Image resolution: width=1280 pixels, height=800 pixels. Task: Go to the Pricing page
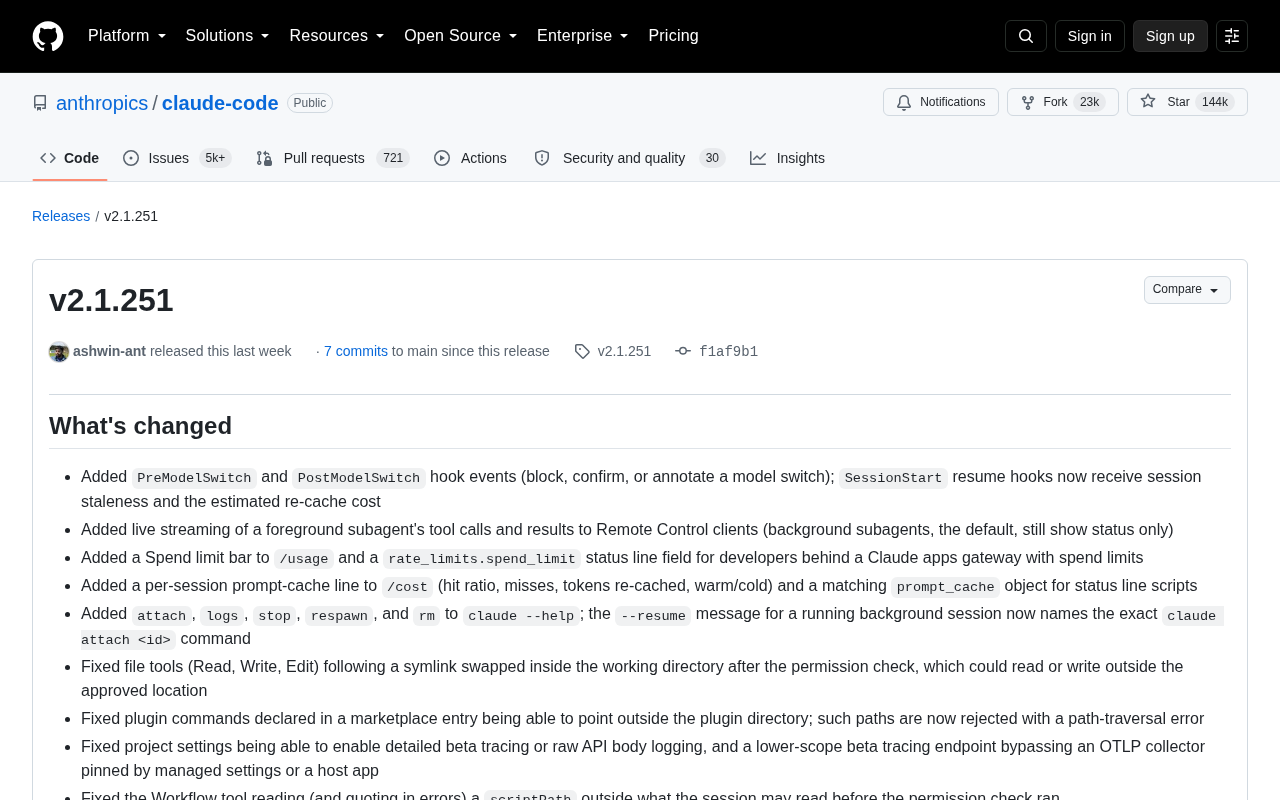(x=673, y=36)
